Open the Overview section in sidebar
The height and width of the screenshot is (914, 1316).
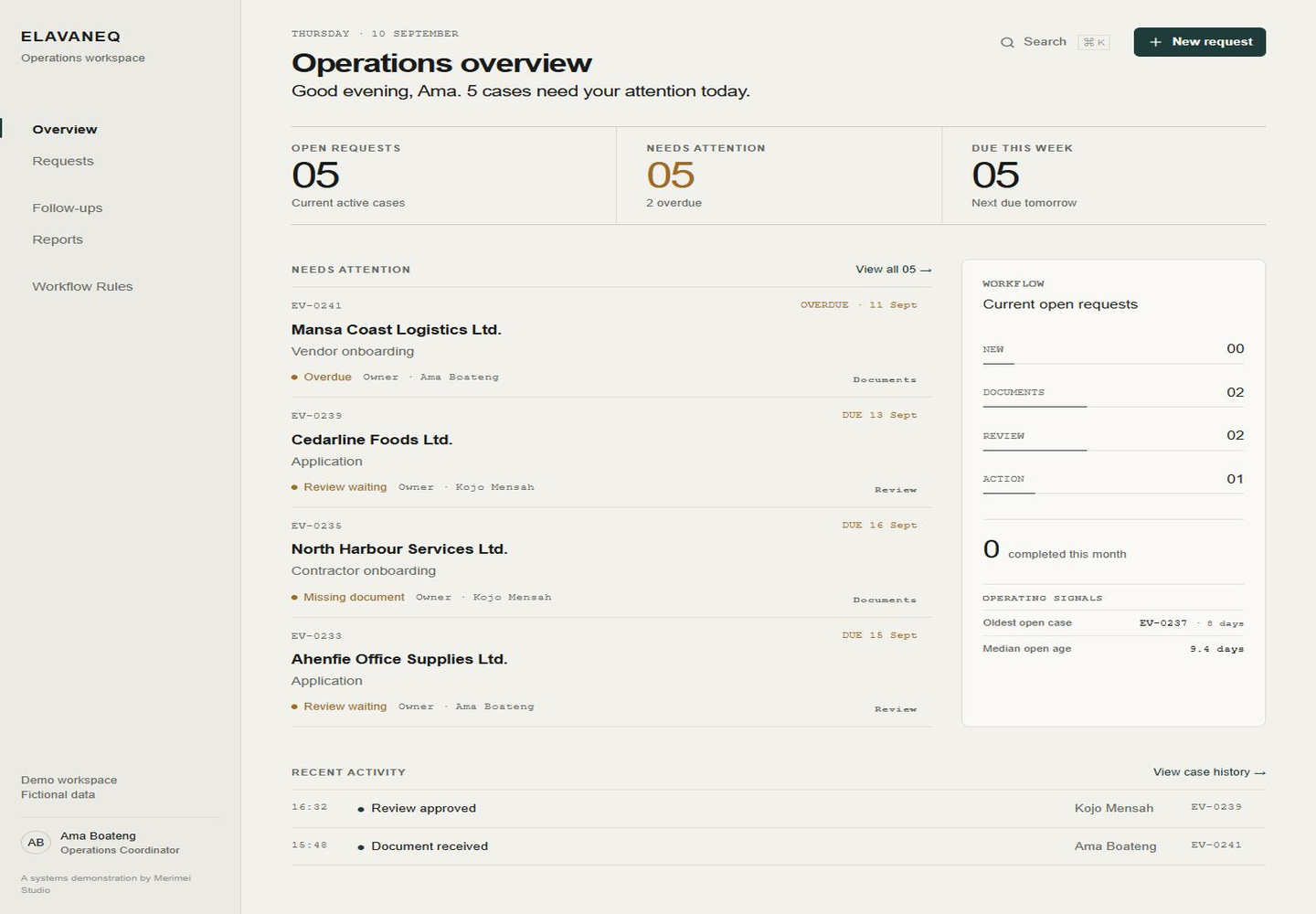(65, 130)
